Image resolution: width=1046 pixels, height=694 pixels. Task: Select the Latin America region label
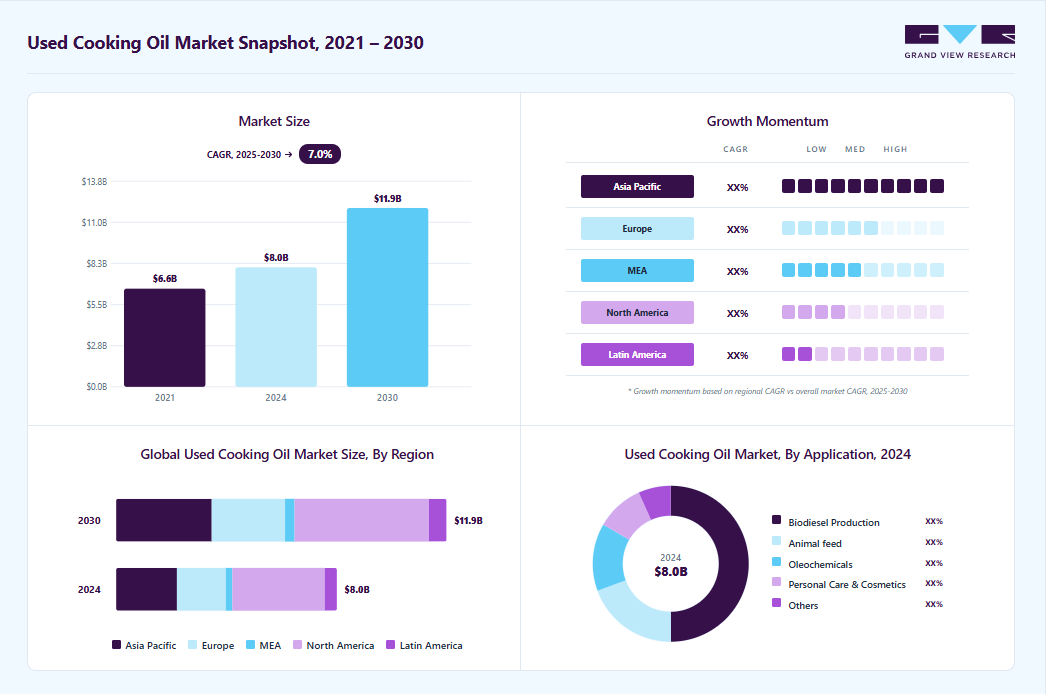tap(637, 354)
